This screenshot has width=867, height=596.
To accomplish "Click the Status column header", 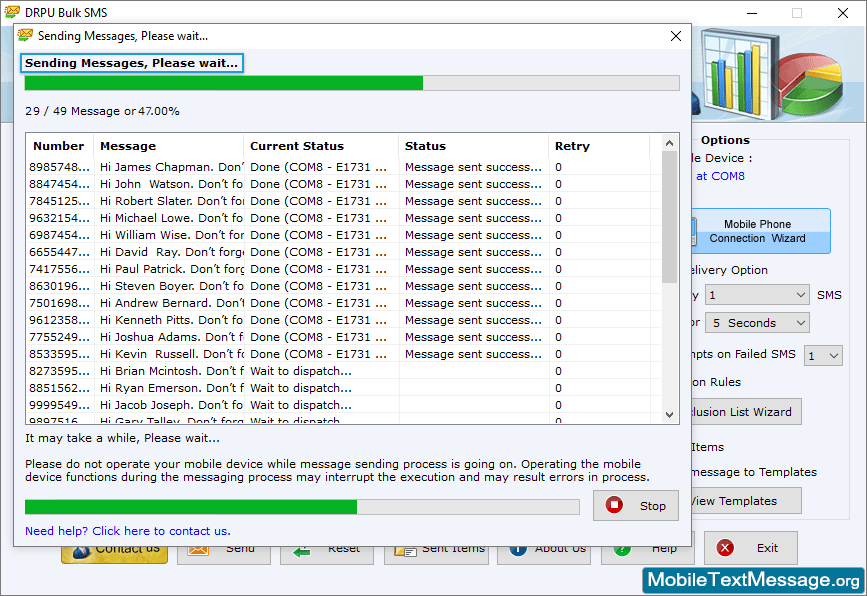I will tap(473, 146).
